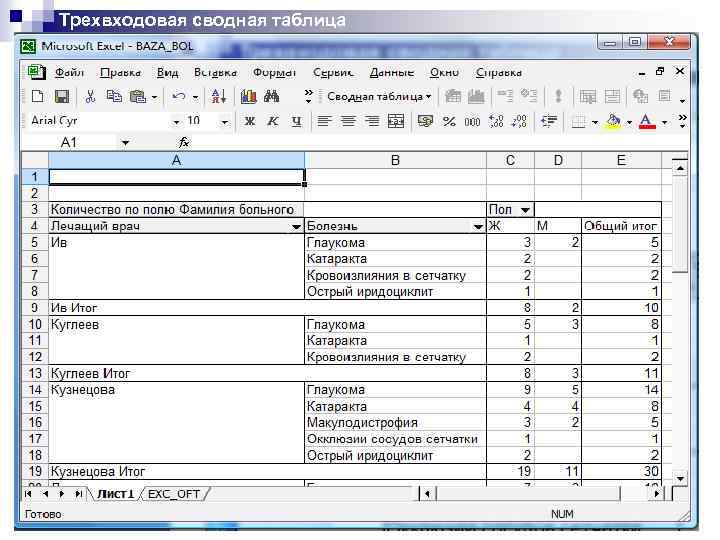720x540 pixels.
Task: Click vertical scrollbar up arrow
Action: pyautogui.click(x=680, y=169)
